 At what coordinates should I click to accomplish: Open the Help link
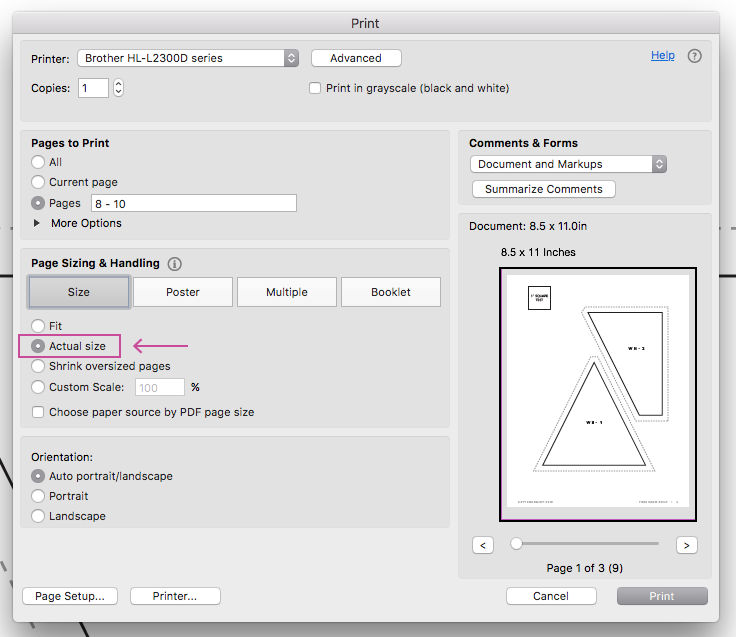(x=662, y=55)
